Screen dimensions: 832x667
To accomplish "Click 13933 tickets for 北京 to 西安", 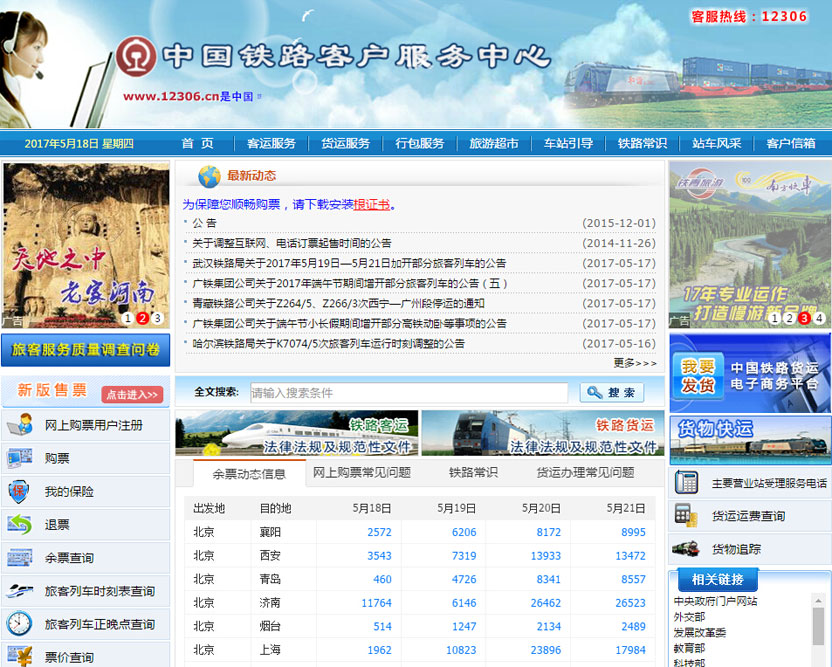I will tap(545, 556).
